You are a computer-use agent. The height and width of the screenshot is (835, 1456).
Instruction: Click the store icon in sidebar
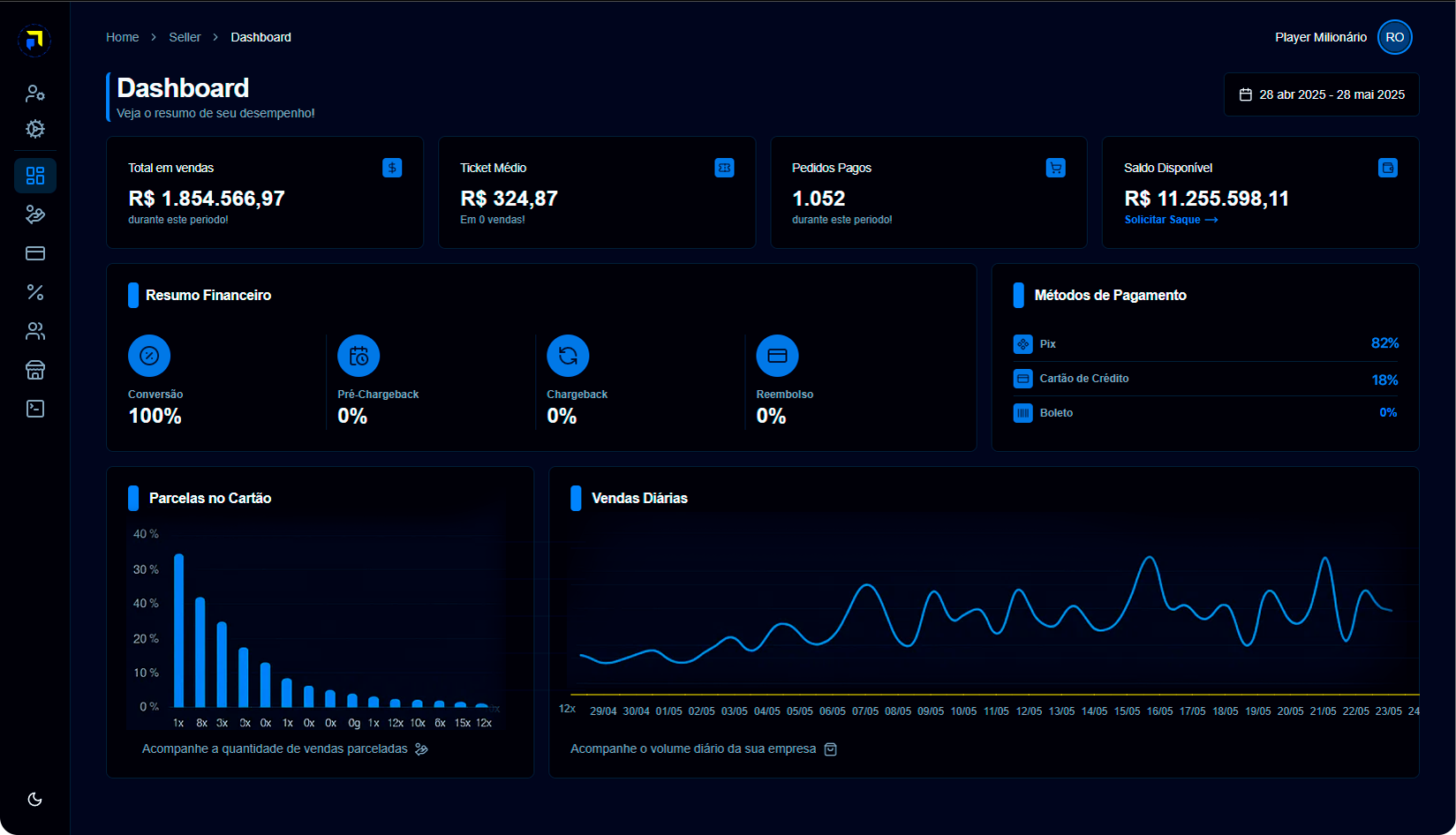35,370
